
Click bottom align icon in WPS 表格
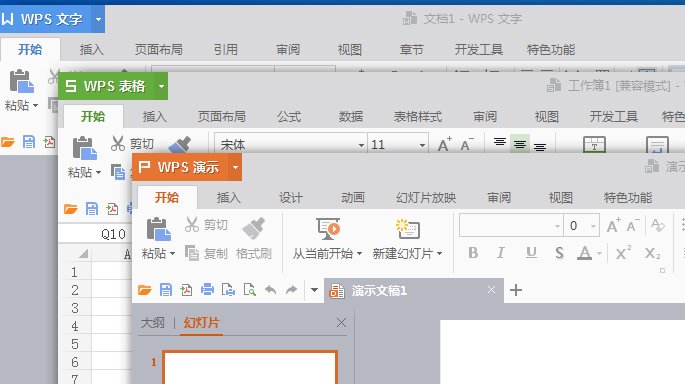540,146
